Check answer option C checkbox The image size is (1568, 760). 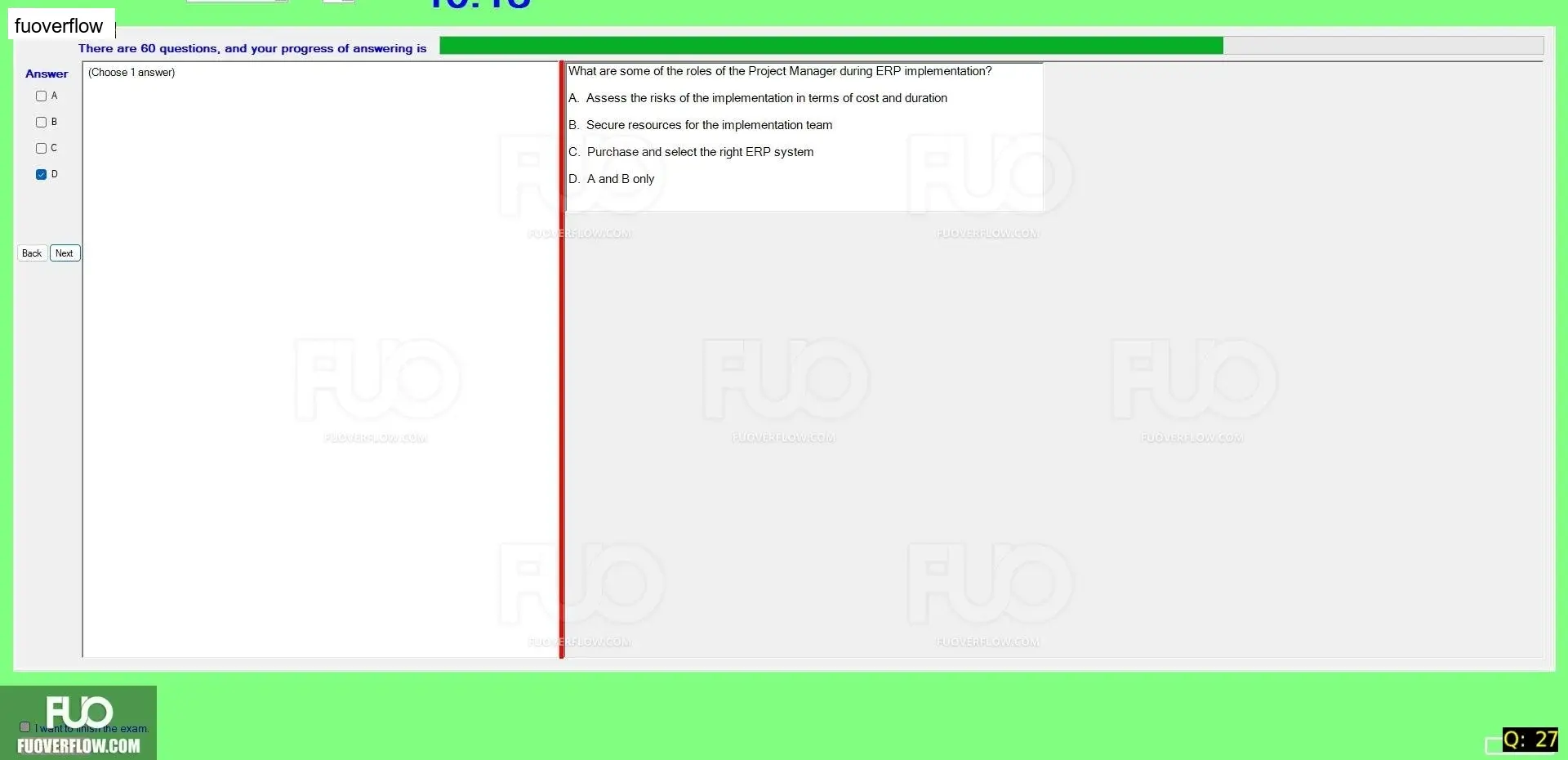point(41,148)
